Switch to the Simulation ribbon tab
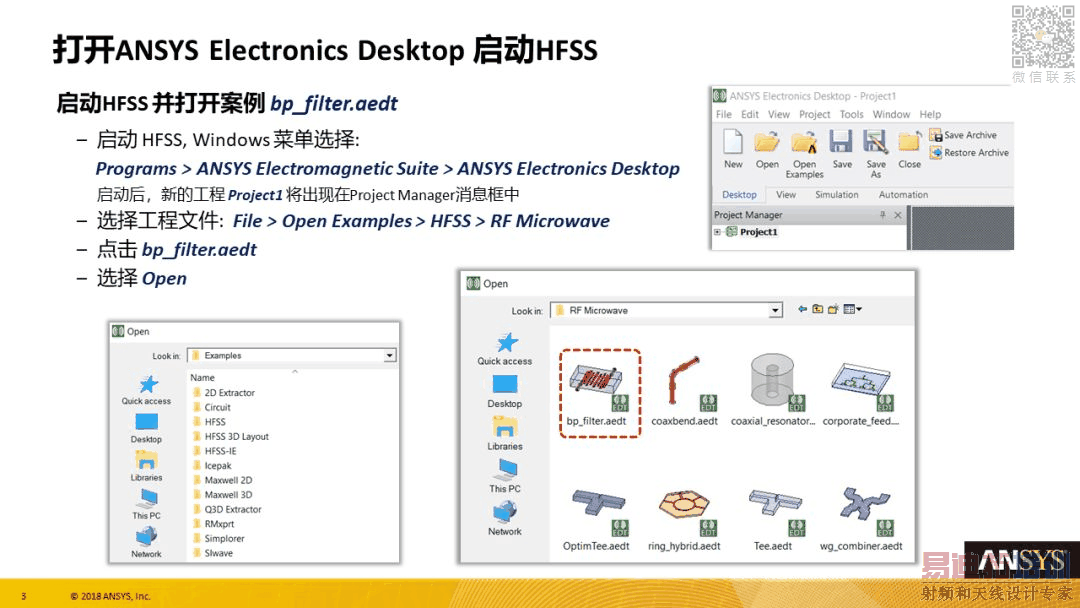 pos(837,195)
